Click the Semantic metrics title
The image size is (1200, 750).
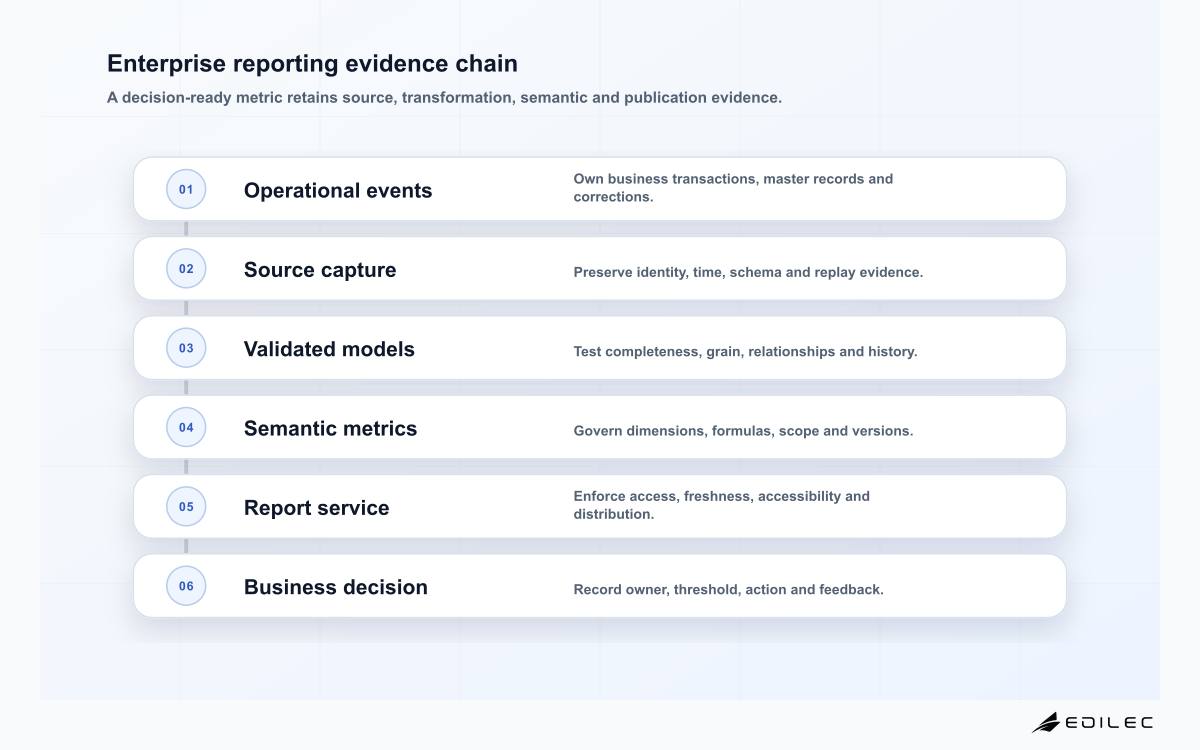point(330,428)
